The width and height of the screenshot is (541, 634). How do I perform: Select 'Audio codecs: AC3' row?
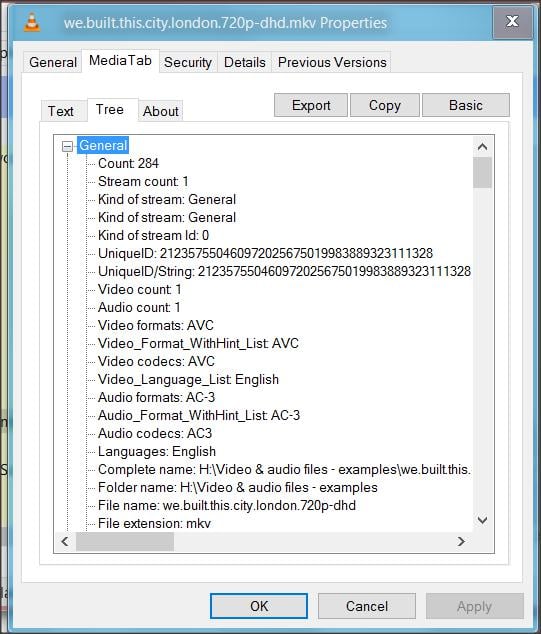155,433
